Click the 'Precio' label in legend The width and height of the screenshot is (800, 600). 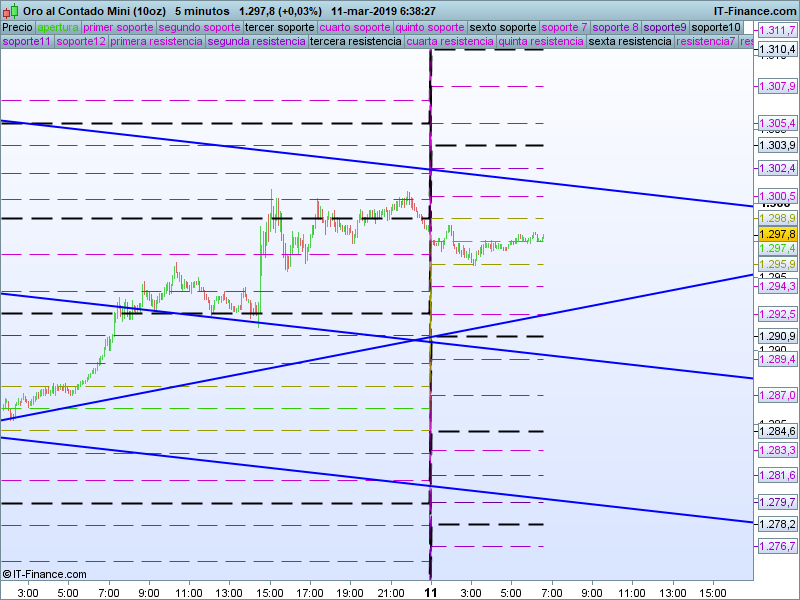click(x=17, y=27)
